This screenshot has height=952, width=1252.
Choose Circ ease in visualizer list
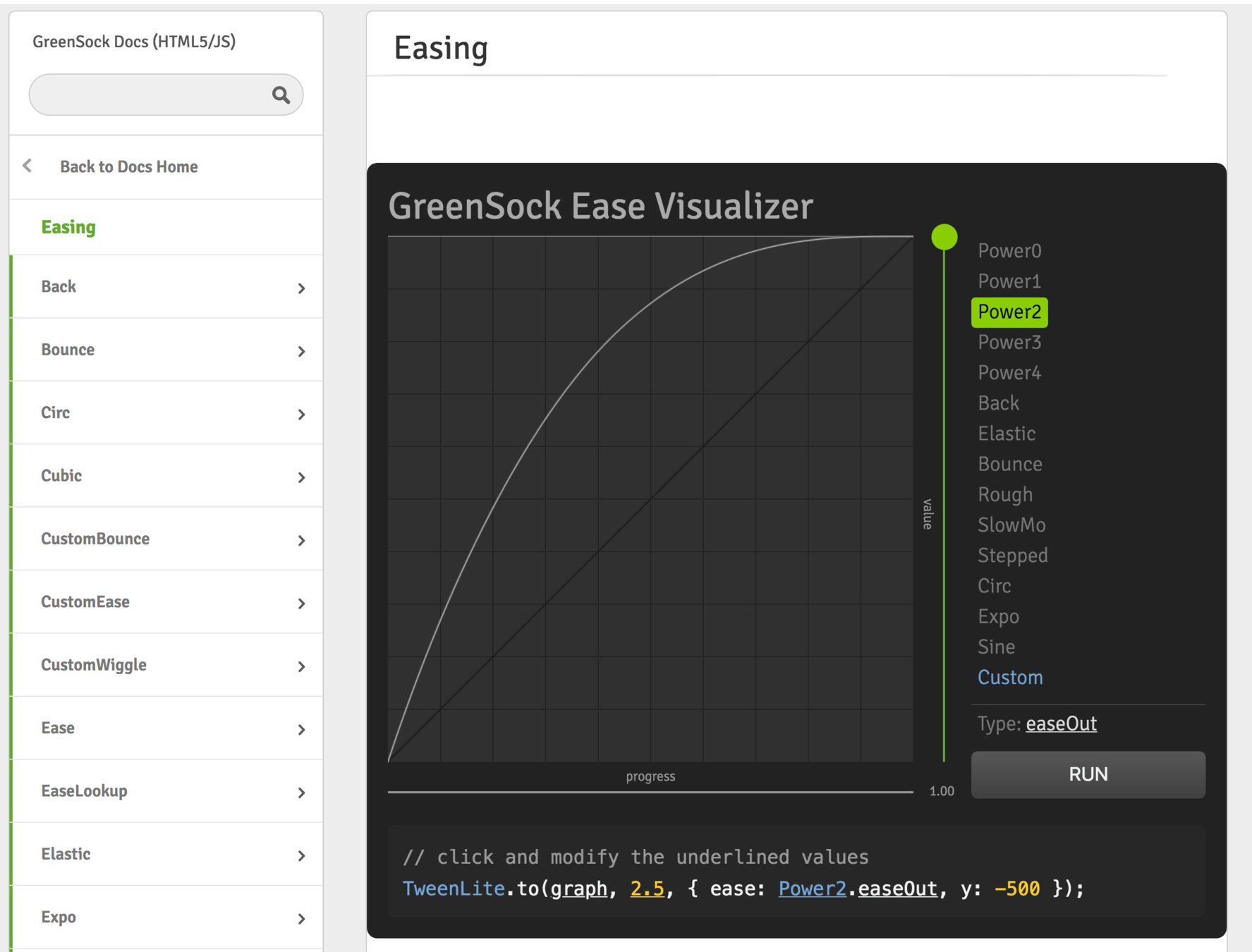995,586
